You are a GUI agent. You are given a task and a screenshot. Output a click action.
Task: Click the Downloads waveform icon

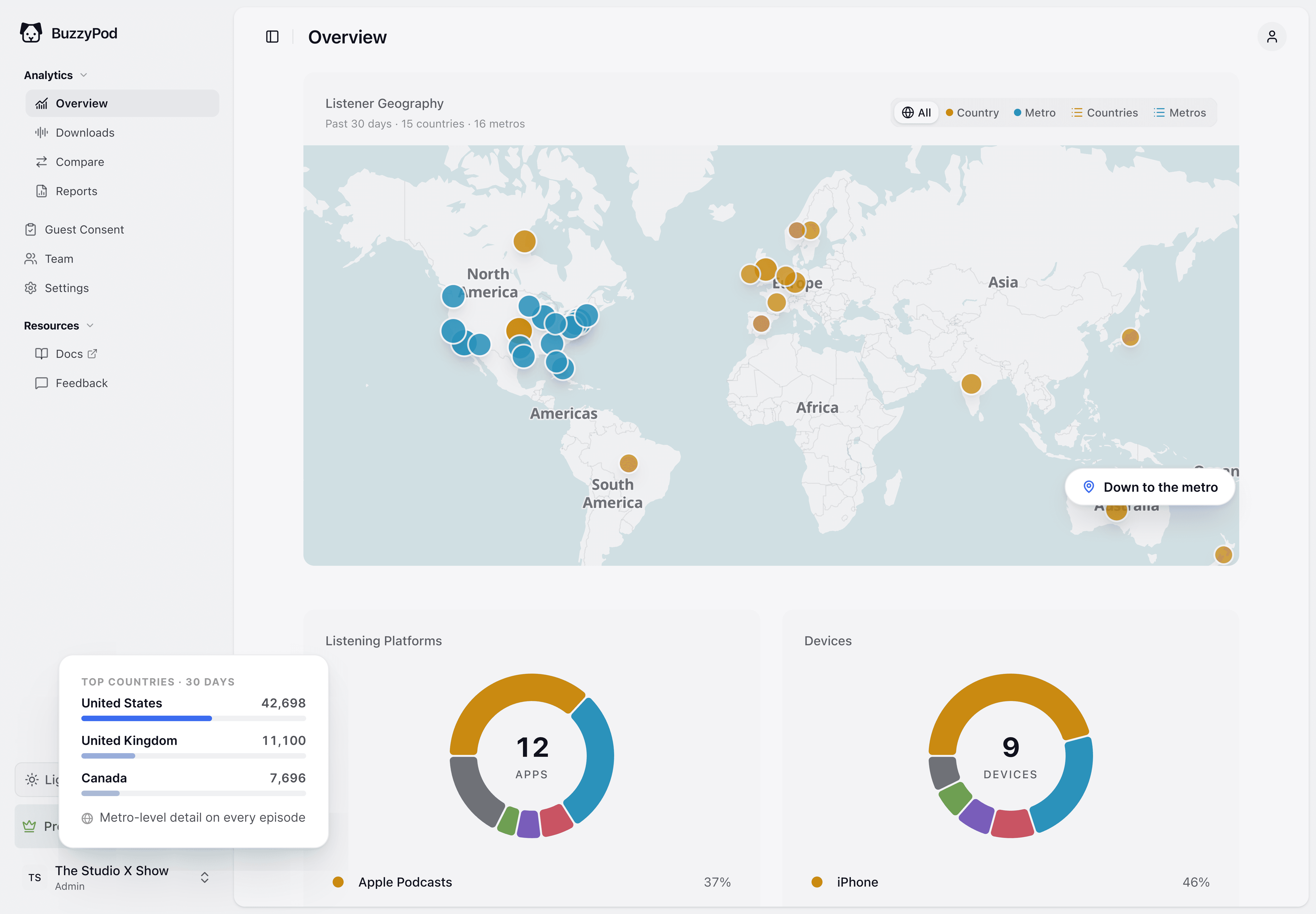[x=41, y=133]
